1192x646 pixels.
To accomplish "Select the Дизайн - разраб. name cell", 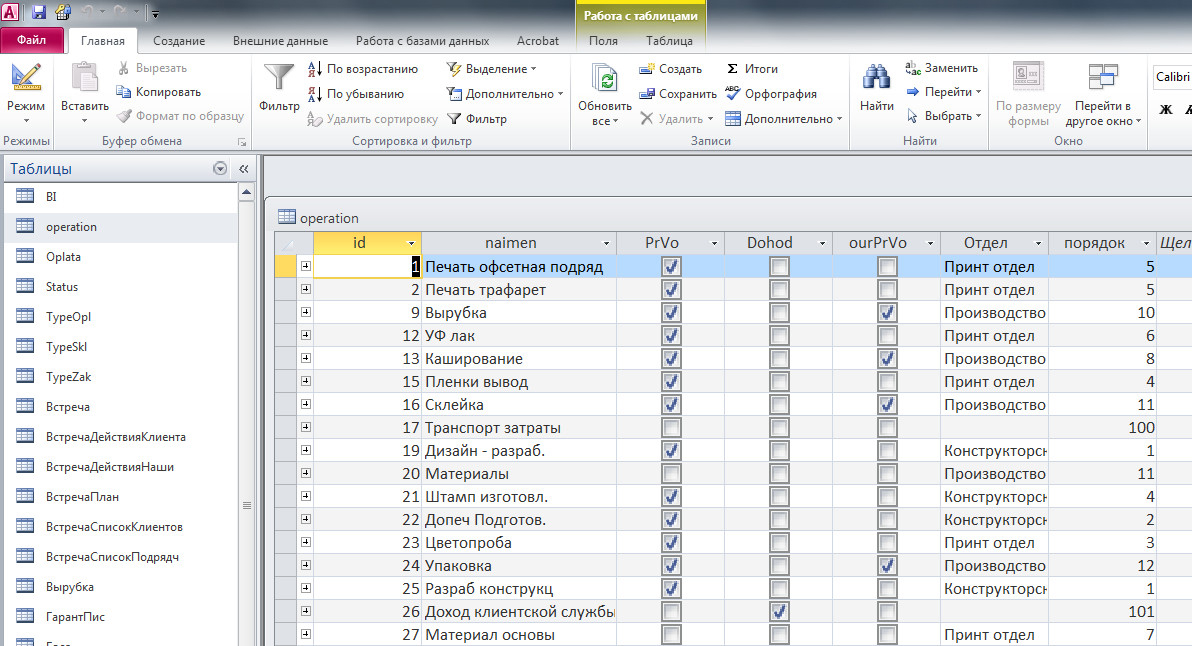I will click(x=518, y=451).
